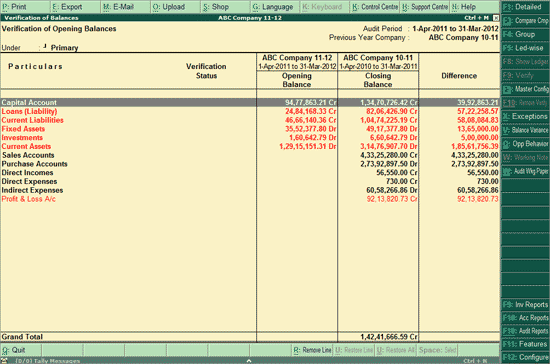Click the Print button in top bar
This screenshot has width=550, height=364.
(26, 7)
